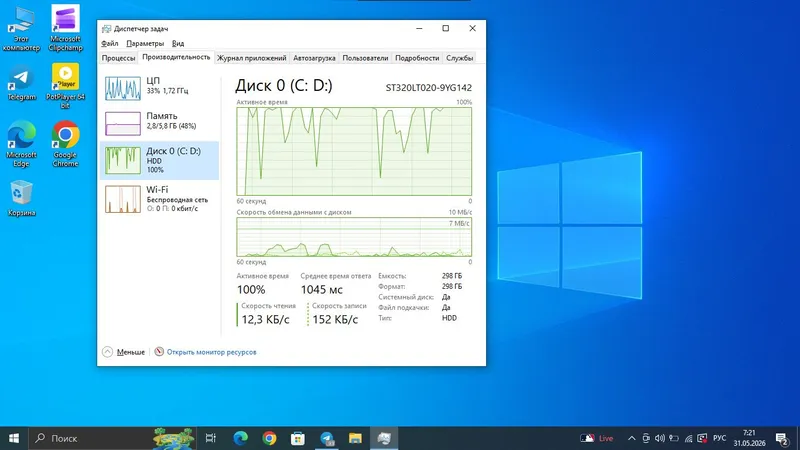Click the Task Manager title bar icon
Image resolution: width=800 pixels, height=450 pixels.
click(106, 29)
